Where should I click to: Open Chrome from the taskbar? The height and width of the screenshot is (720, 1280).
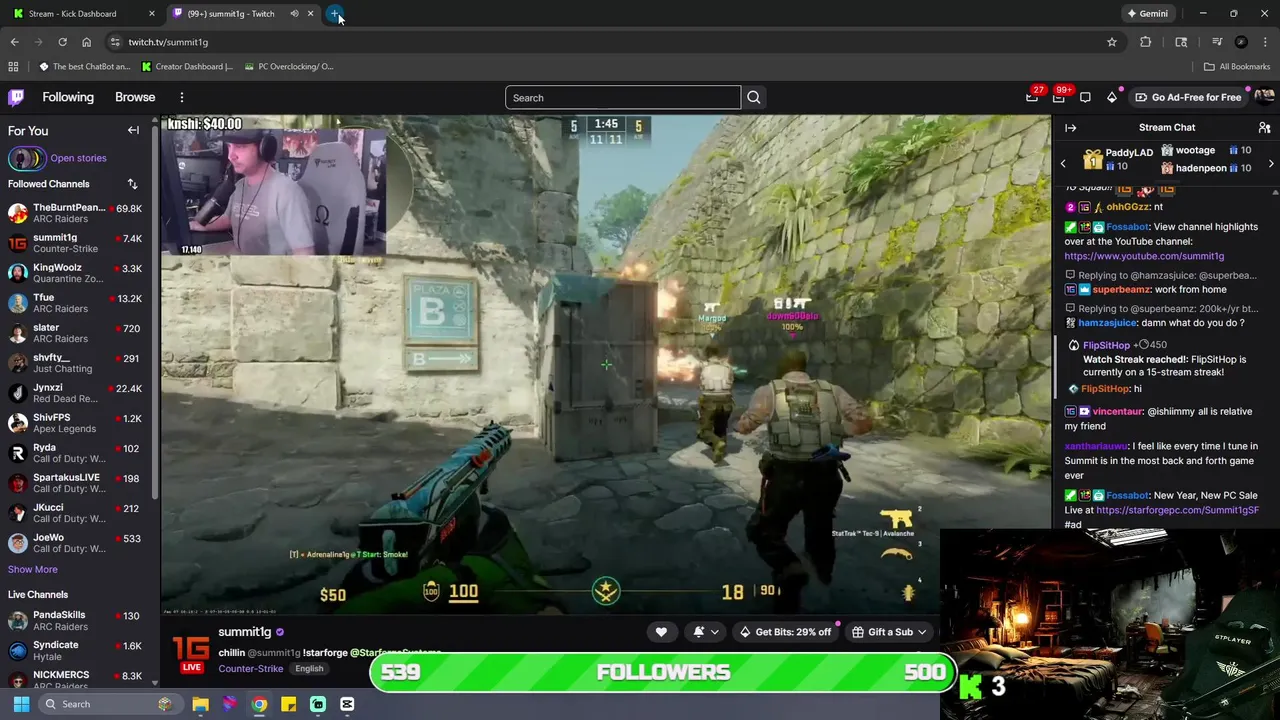pyautogui.click(x=259, y=704)
